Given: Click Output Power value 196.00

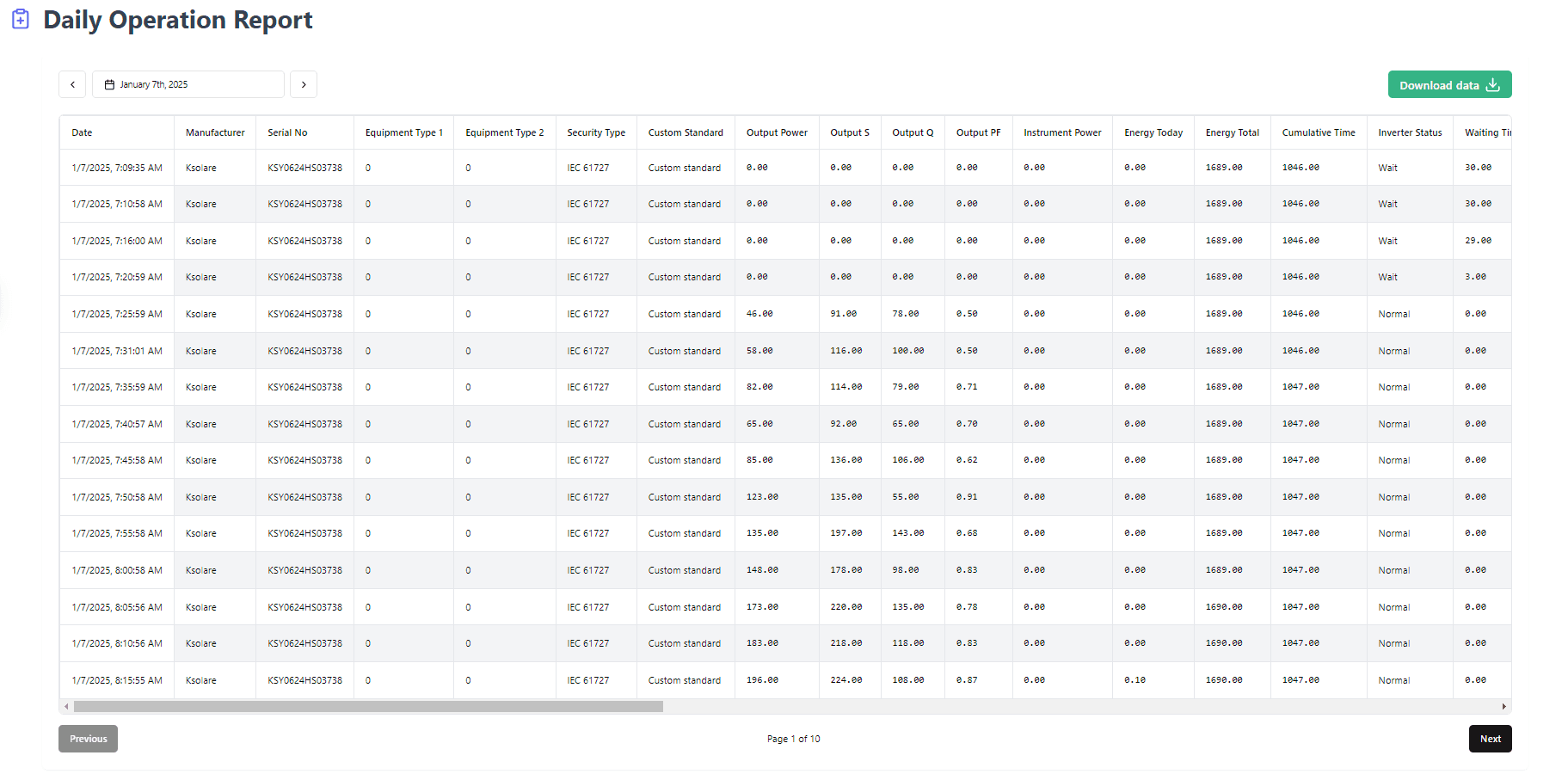Looking at the screenshot, I should (x=762, y=680).
